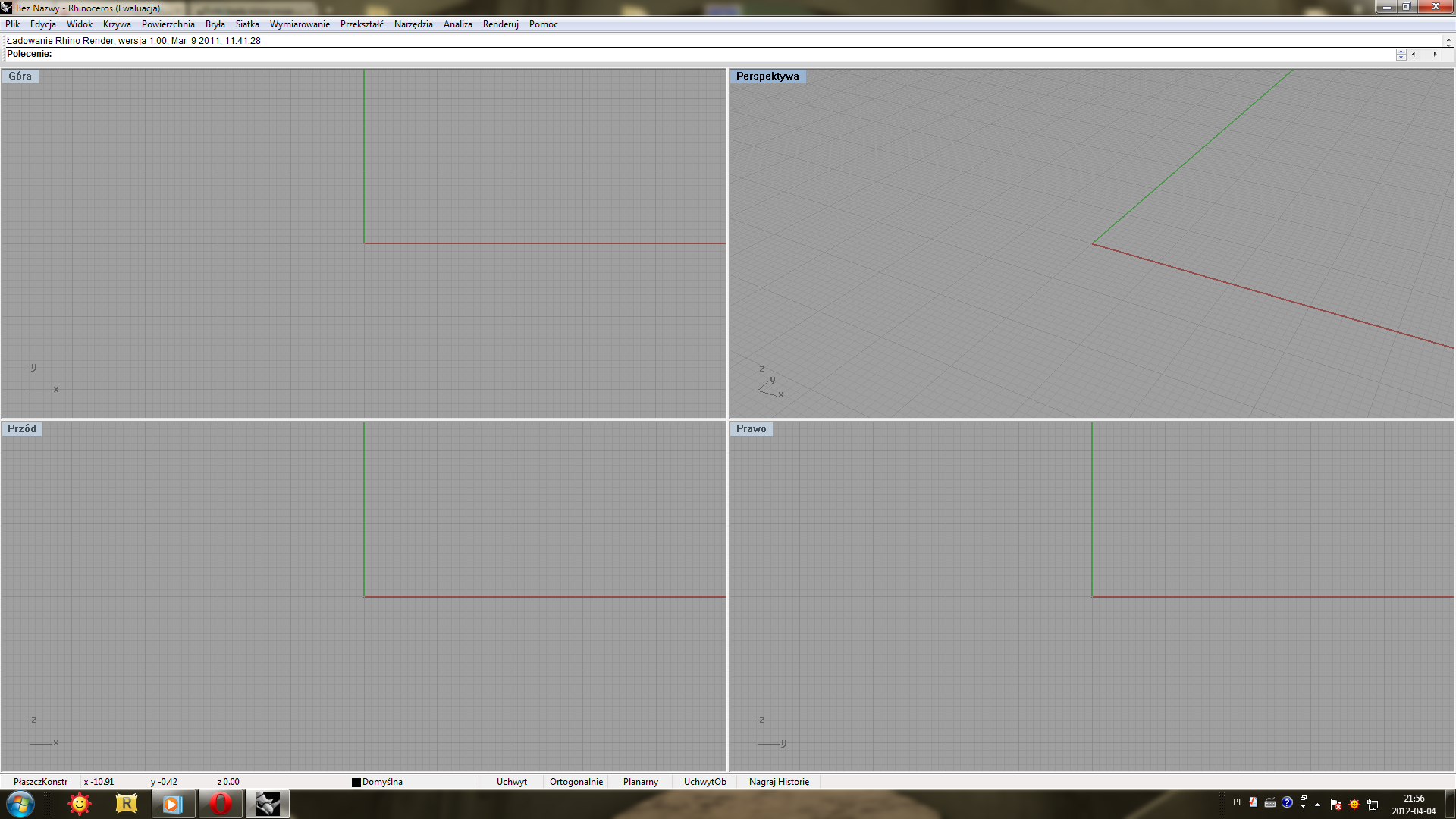Viewport: 1456px width, 819px height.
Task: Toggle Ortogonalnie mode in status bar
Action: coord(576,782)
